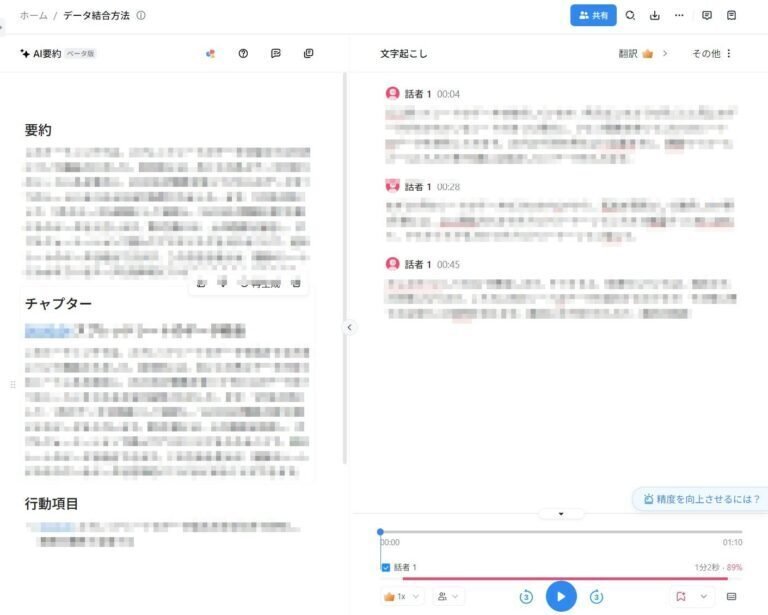Click the 要約 section heading

pyautogui.click(x=38, y=130)
